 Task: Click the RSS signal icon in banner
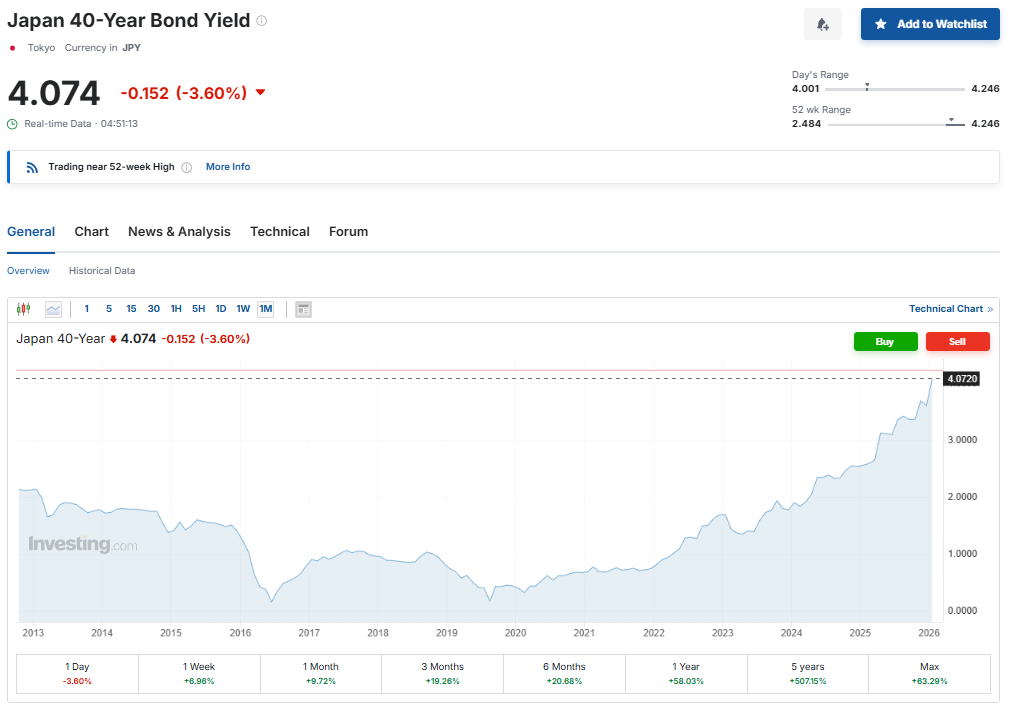click(32, 167)
